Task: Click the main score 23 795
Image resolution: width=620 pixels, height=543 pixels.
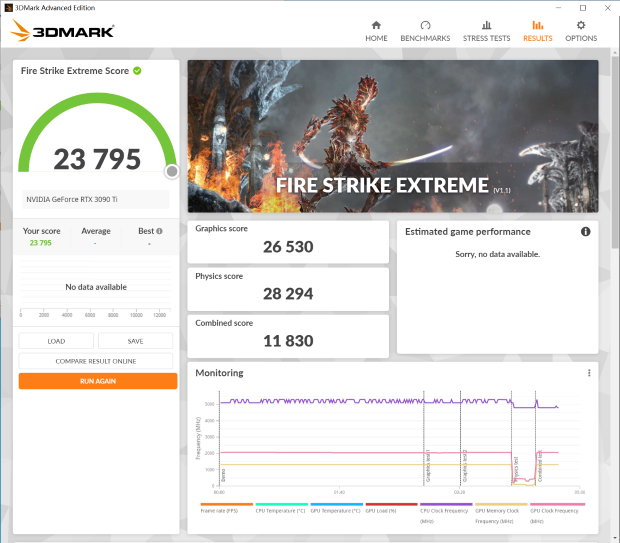Action: 97,159
